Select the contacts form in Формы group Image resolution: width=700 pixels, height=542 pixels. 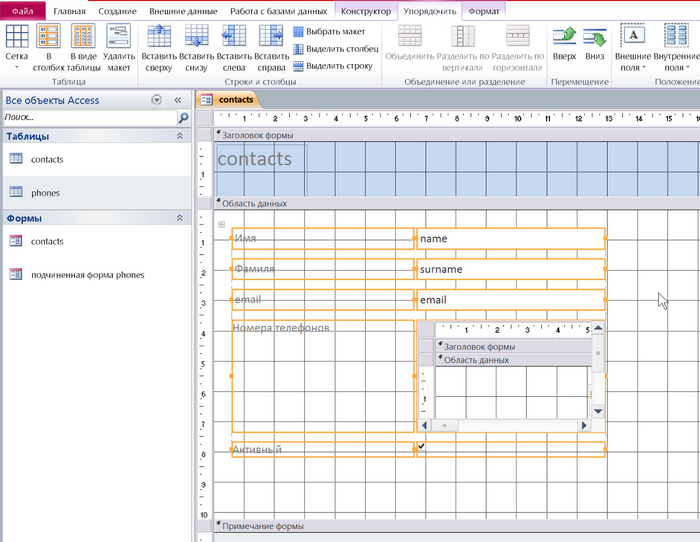97,241
